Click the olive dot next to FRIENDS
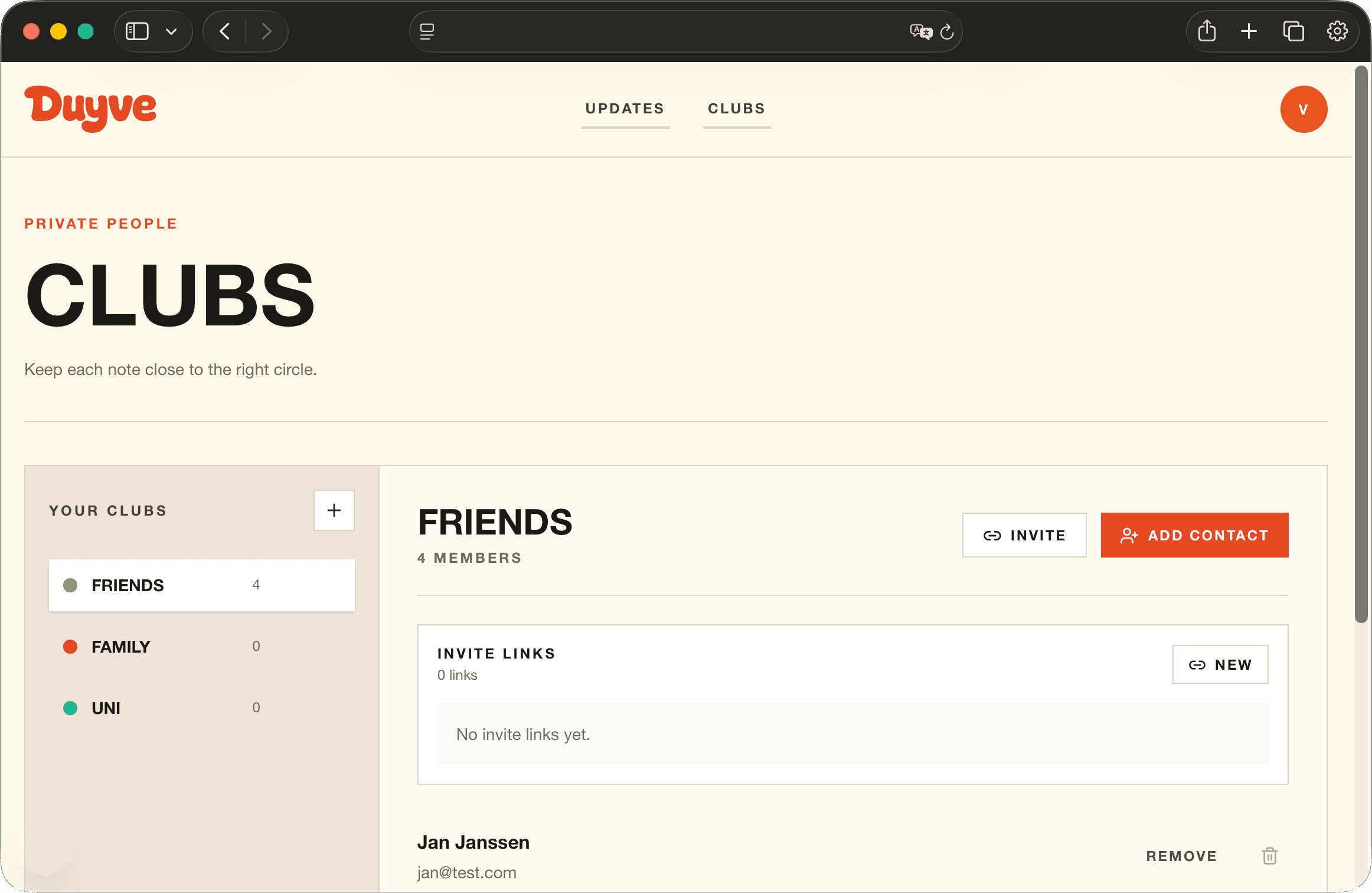Image resolution: width=1372 pixels, height=893 pixels. point(70,585)
